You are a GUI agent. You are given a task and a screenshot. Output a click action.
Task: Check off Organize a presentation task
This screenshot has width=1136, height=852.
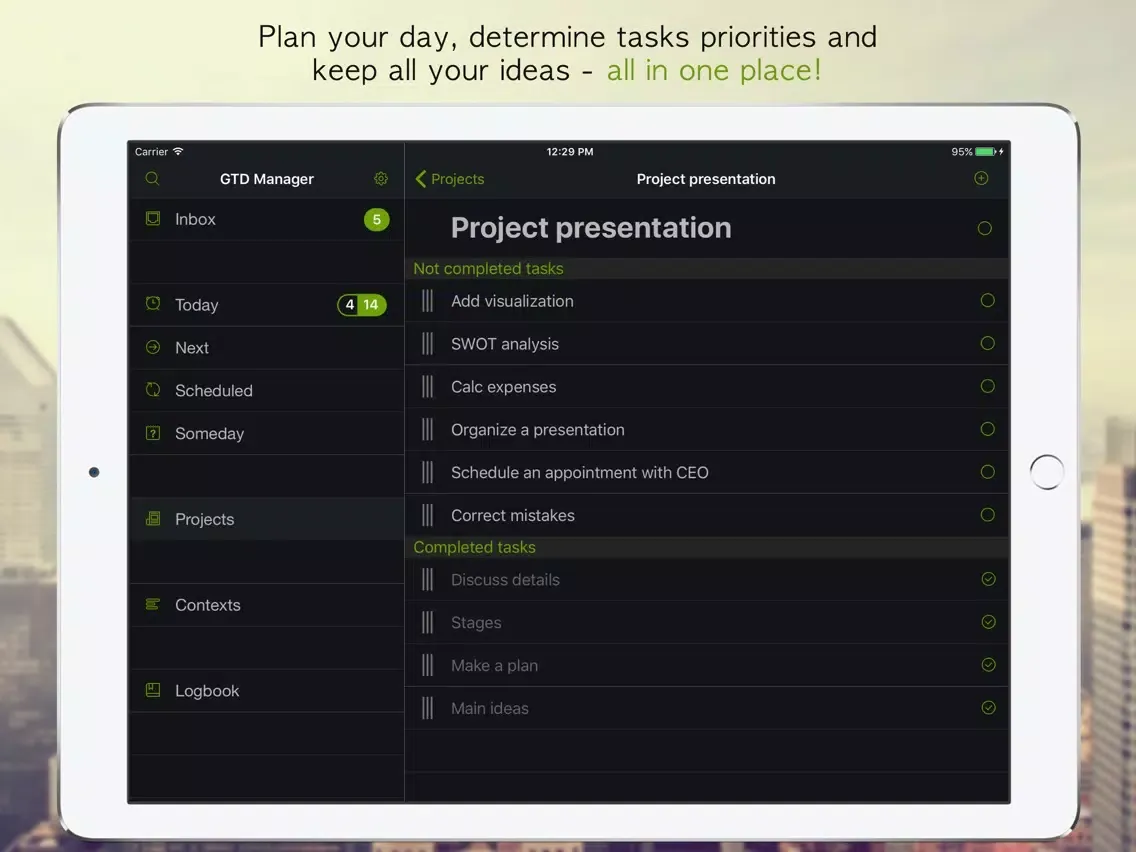coord(987,429)
